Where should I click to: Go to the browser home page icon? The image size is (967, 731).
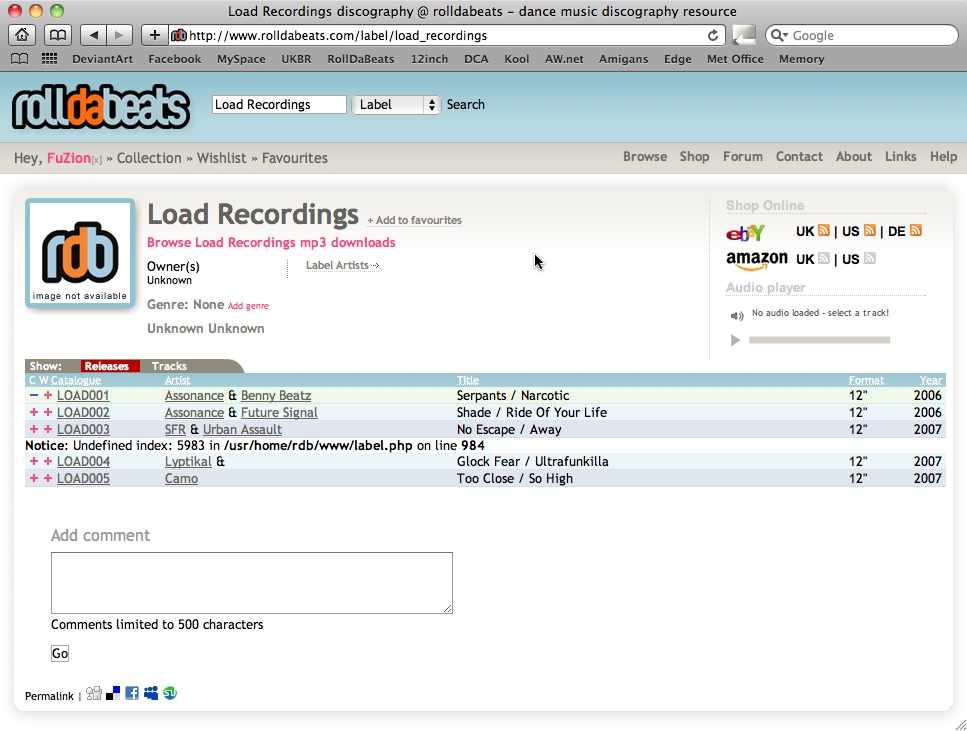click(x=22, y=35)
